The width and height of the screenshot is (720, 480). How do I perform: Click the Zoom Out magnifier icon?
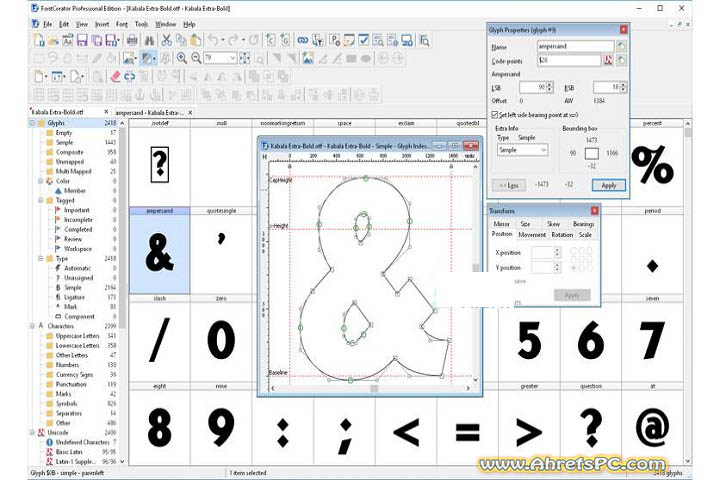196,58
